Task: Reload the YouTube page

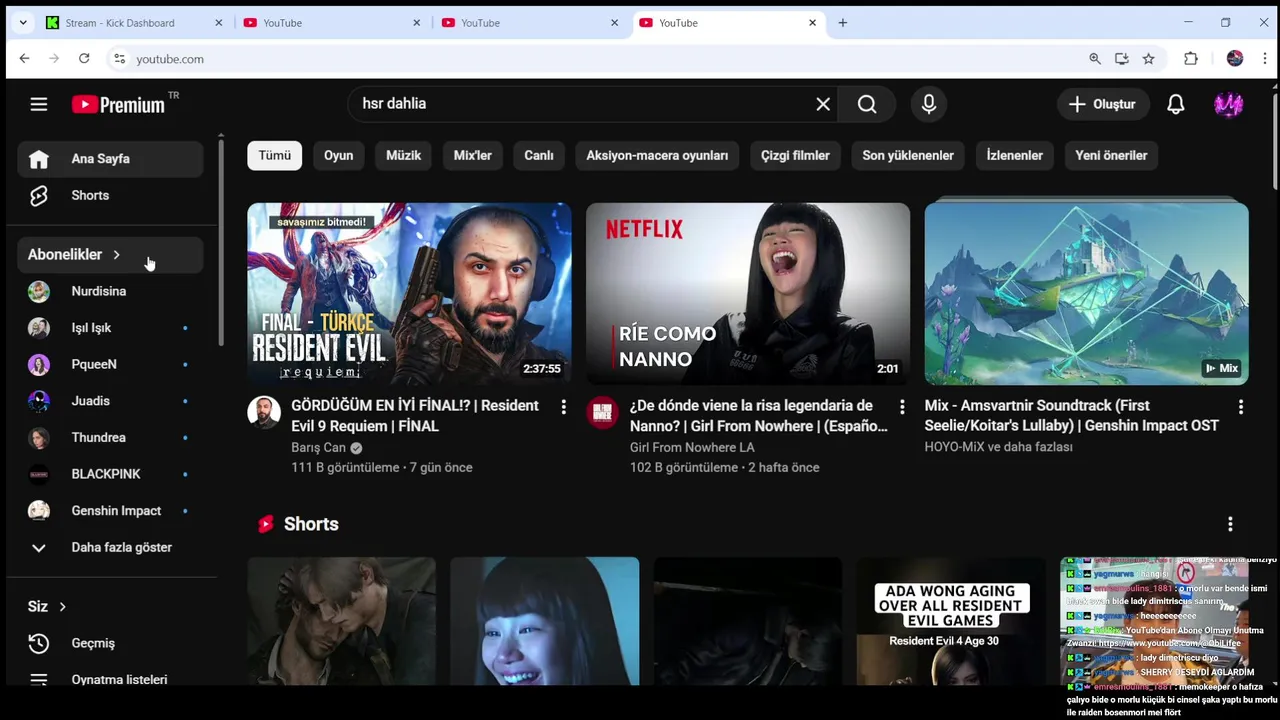Action: click(84, 59)
